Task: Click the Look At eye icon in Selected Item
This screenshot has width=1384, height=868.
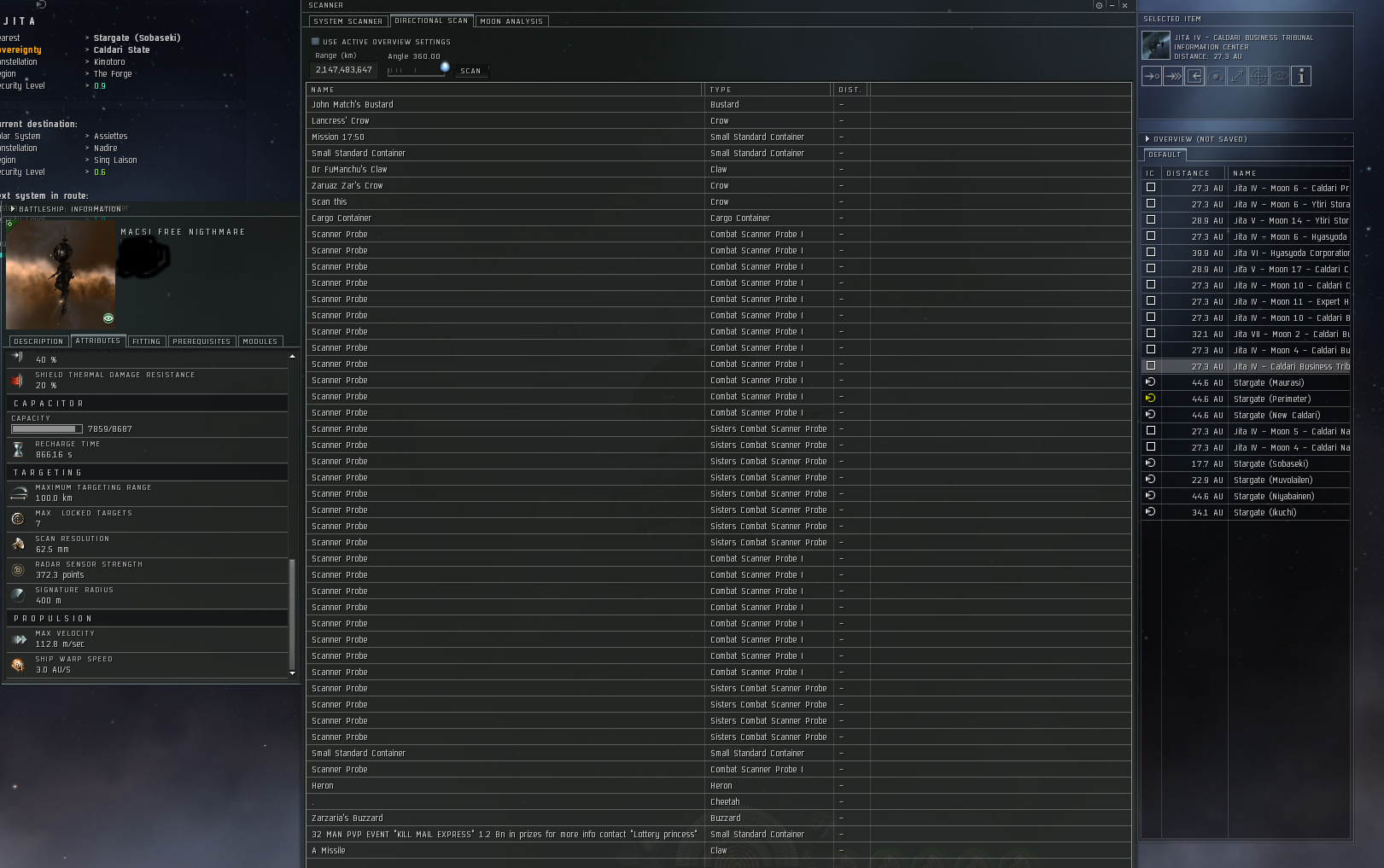Action: click(x=1280, y=76)
